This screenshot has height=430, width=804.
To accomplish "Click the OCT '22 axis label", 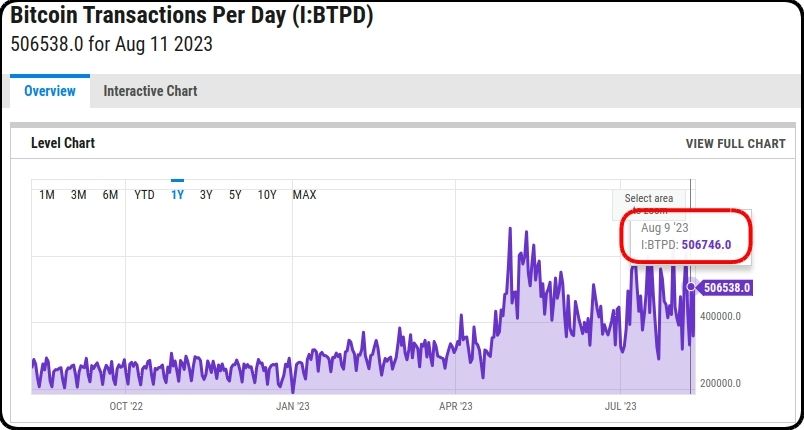I will point(126,406).
